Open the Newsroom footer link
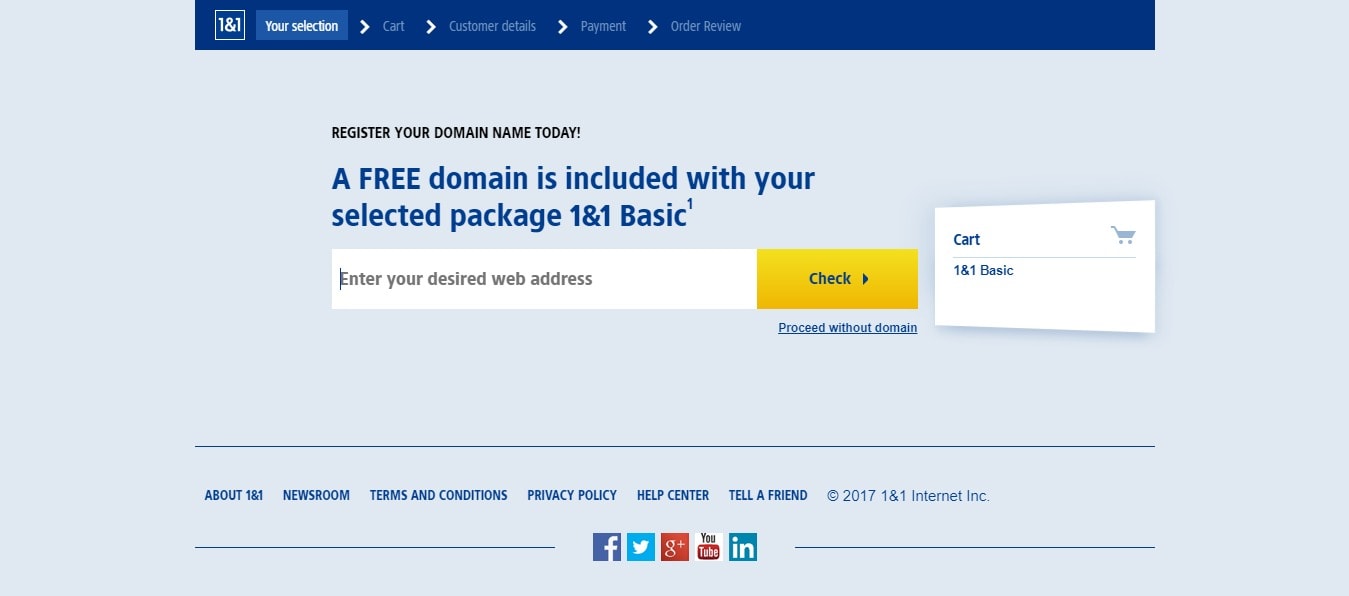 [x=316, y=495]
